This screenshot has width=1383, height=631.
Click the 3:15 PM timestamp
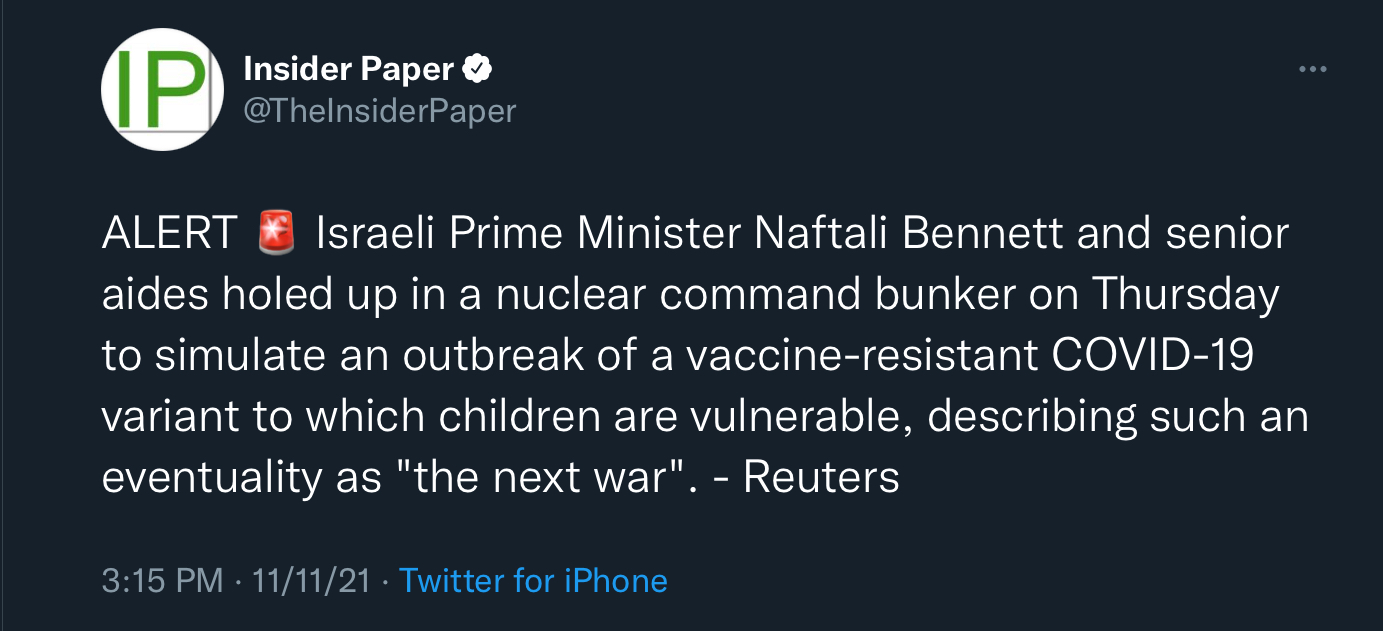pos(163,580)
